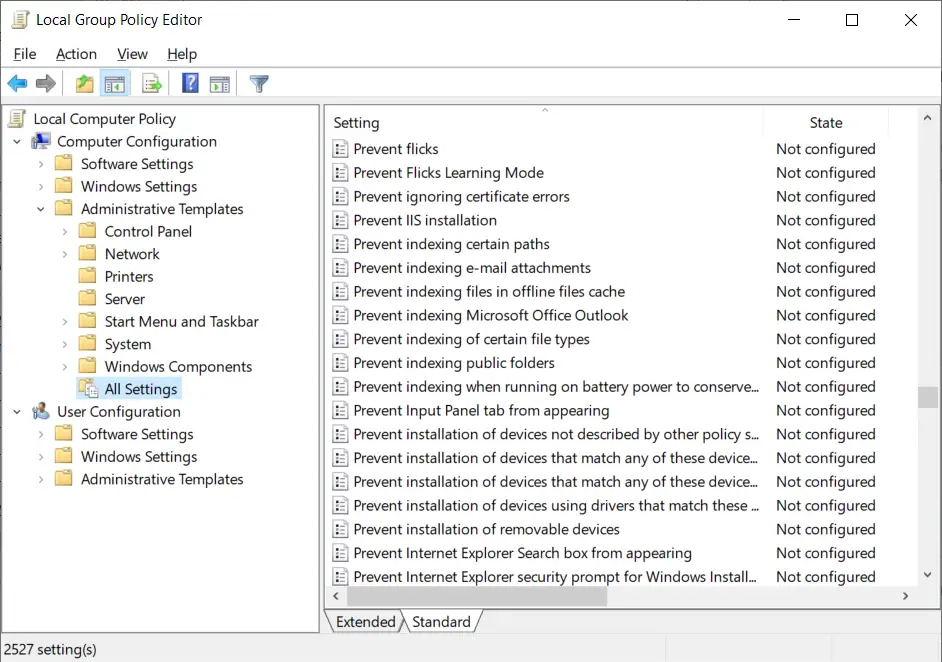Click policy icon beside Prevent indexing e-mail attachments
This screenshot has height=662, width=942.
pyautogui.click(x=340, y=267)
